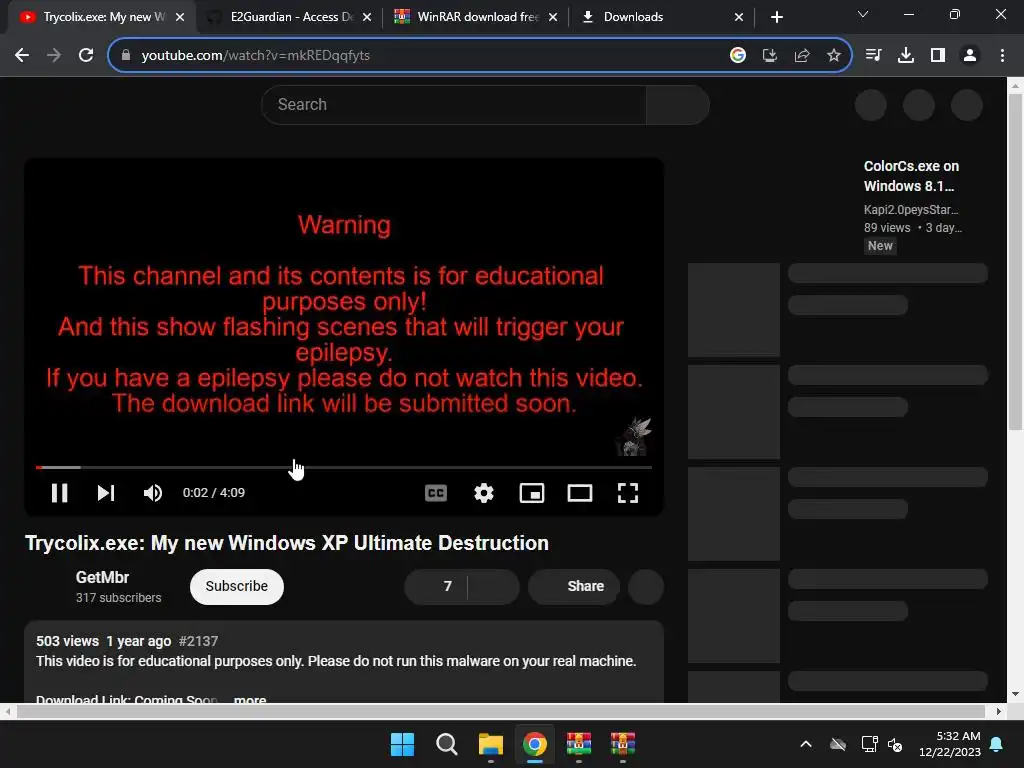Seek along the video progress bar
This screenshot has height=768, width=1024.
click(344, 468)
